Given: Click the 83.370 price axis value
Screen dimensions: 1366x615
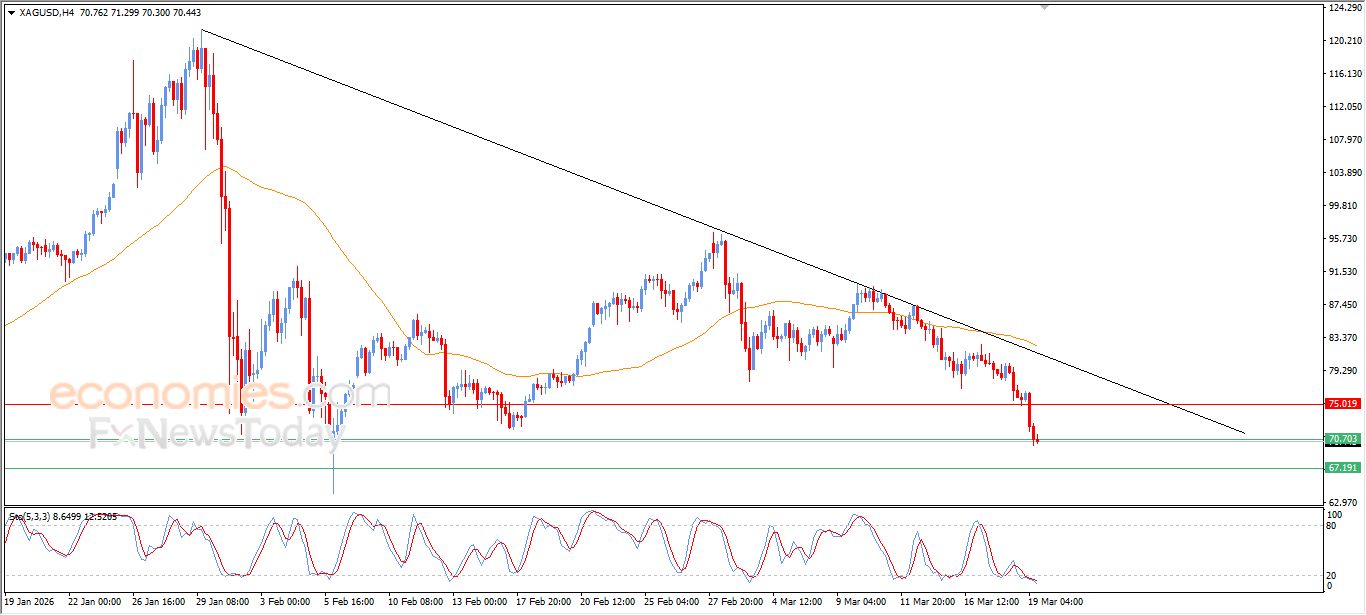Looking at the screenshot, I should tap(1345, 338).
